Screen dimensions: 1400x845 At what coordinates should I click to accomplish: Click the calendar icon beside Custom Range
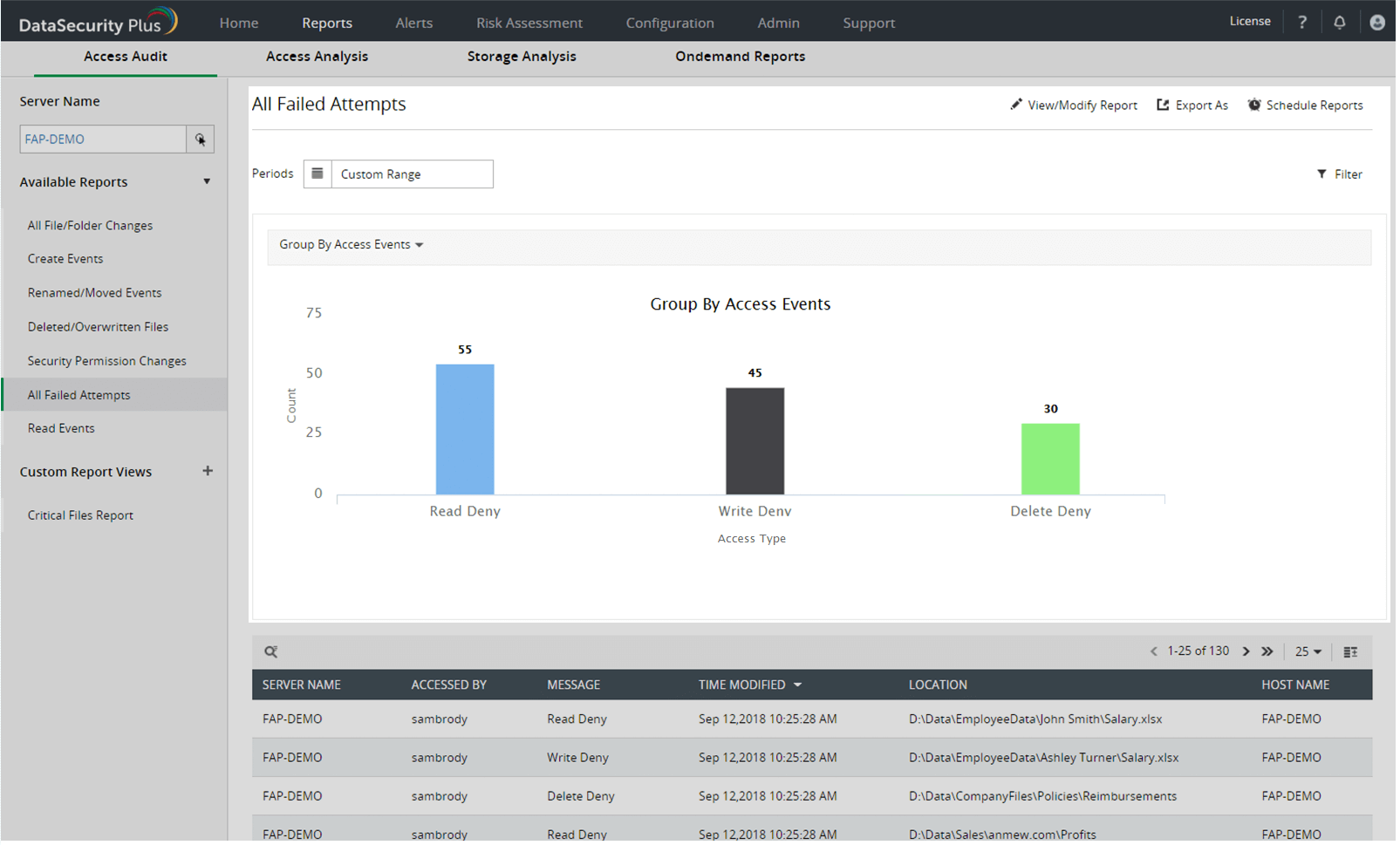coord(318,174)
